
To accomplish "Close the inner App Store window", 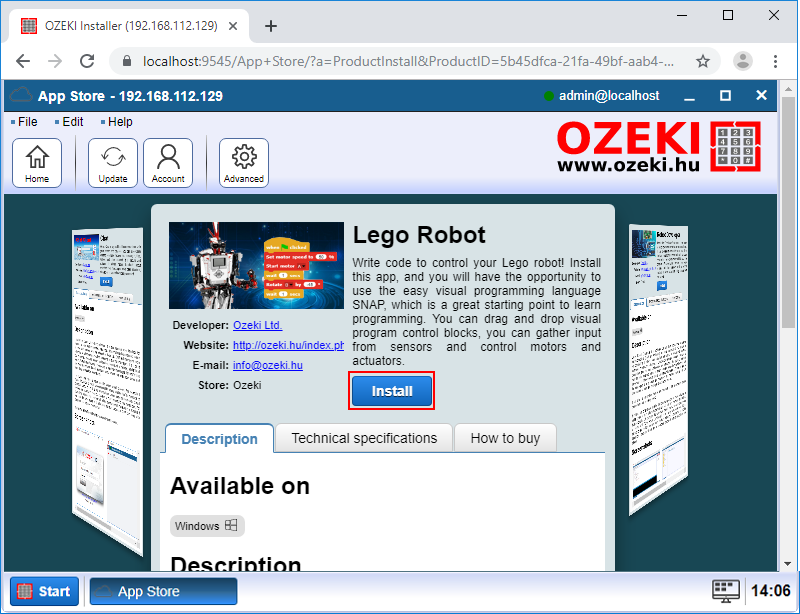I will [x=761, y=95].
